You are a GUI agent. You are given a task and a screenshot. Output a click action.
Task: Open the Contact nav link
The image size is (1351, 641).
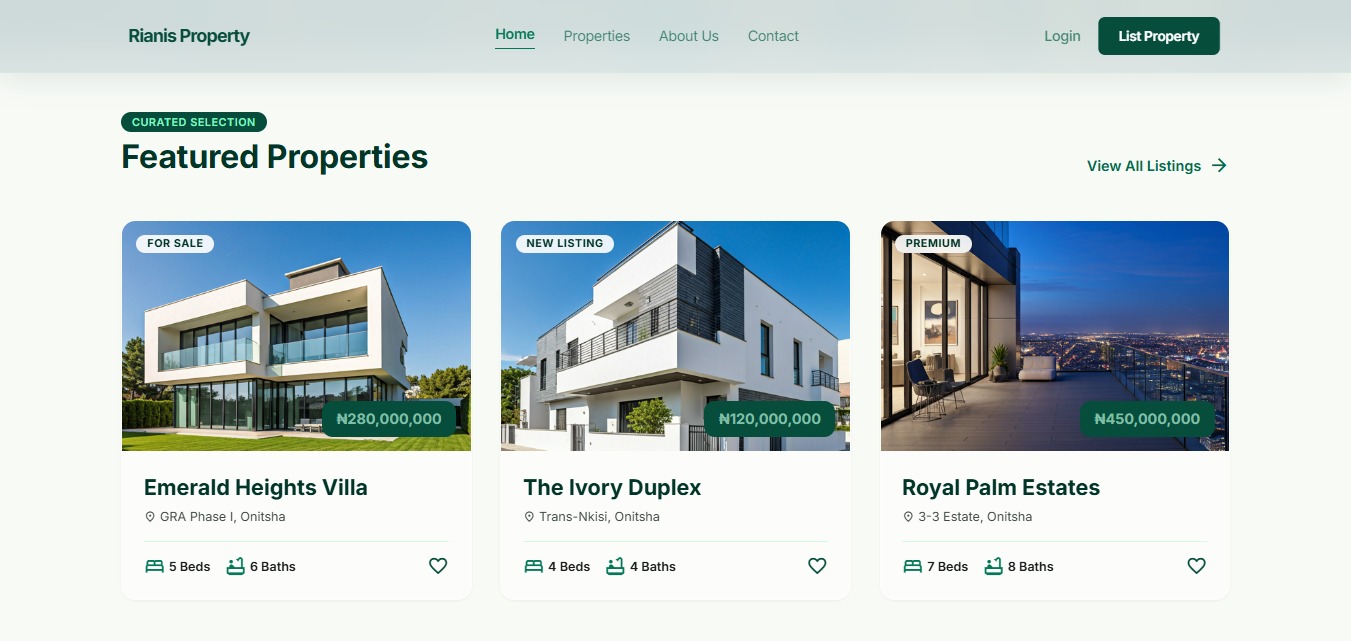[773, 36]
